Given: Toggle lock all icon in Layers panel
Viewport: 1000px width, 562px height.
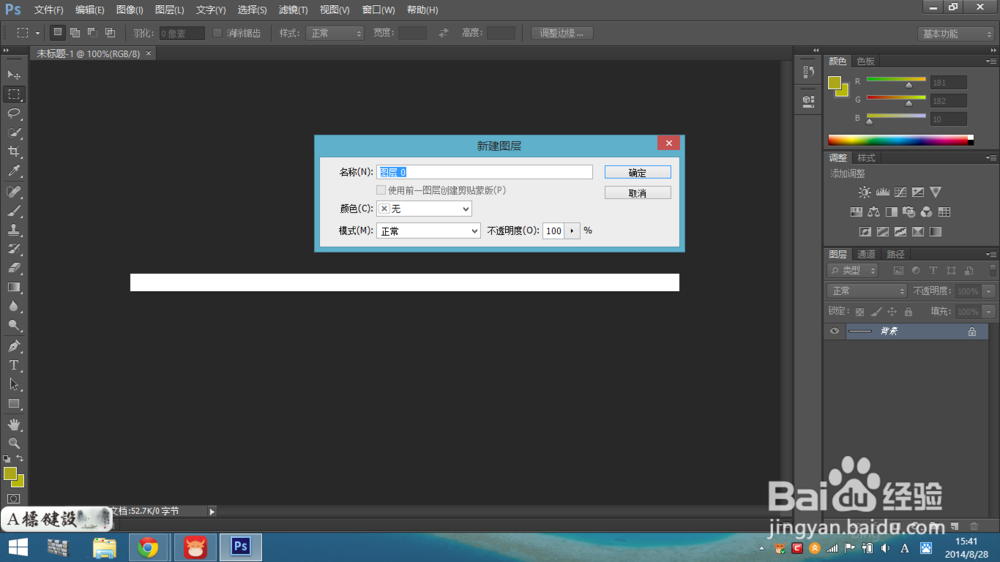Looking at the screenshot, I should point(908,312).
